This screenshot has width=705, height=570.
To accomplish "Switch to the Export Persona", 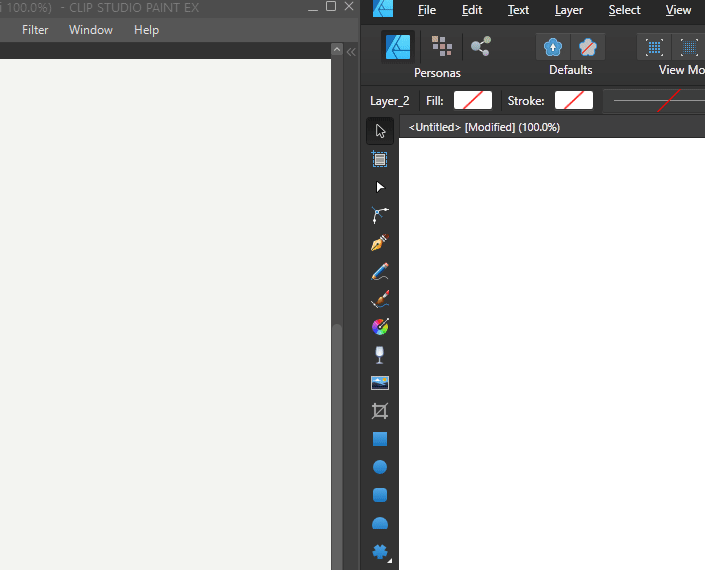I will pos(480,46).
